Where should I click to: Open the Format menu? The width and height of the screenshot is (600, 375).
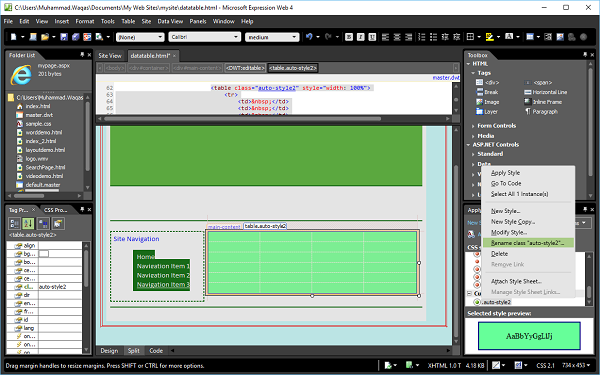[x=85, y=21]
